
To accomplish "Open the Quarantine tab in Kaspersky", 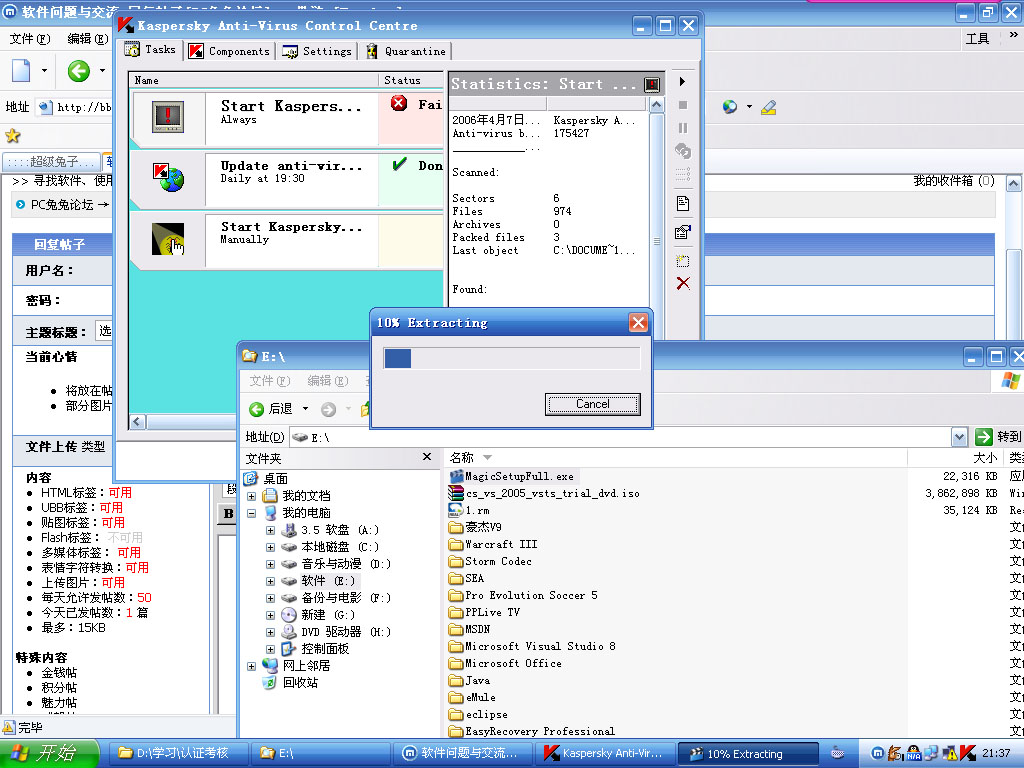I will pos(406,51).
